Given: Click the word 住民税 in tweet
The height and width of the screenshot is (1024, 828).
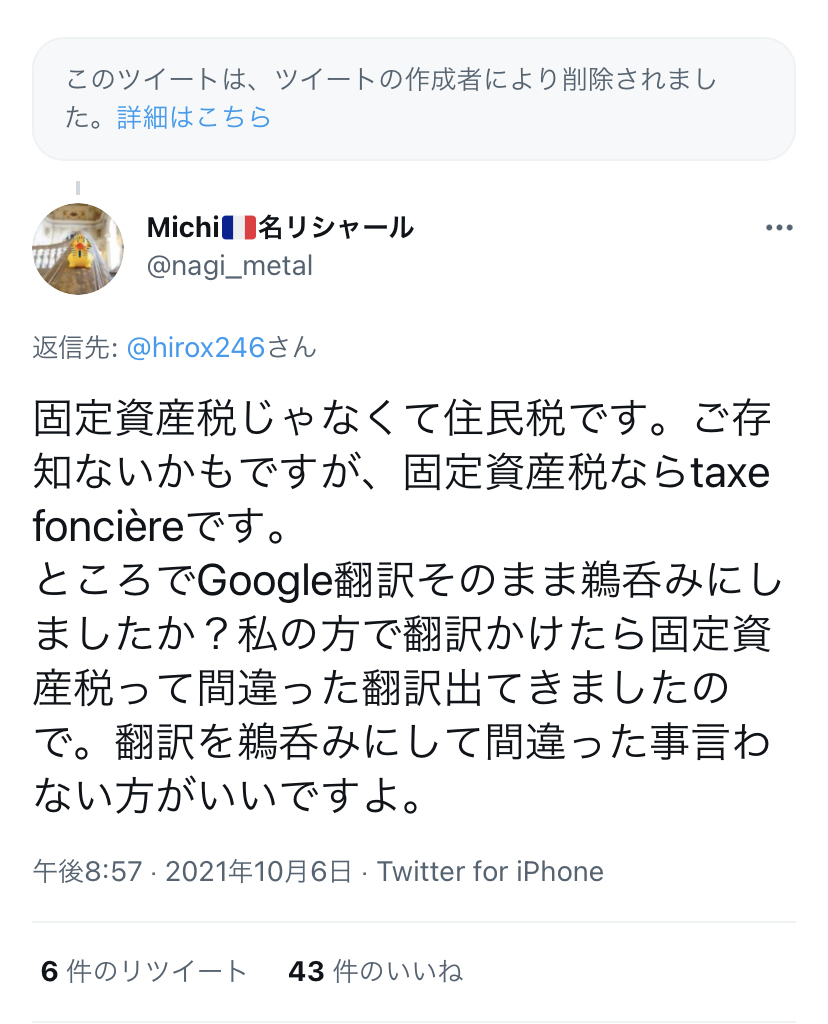Looking at the screenshot, I should 504,418.
